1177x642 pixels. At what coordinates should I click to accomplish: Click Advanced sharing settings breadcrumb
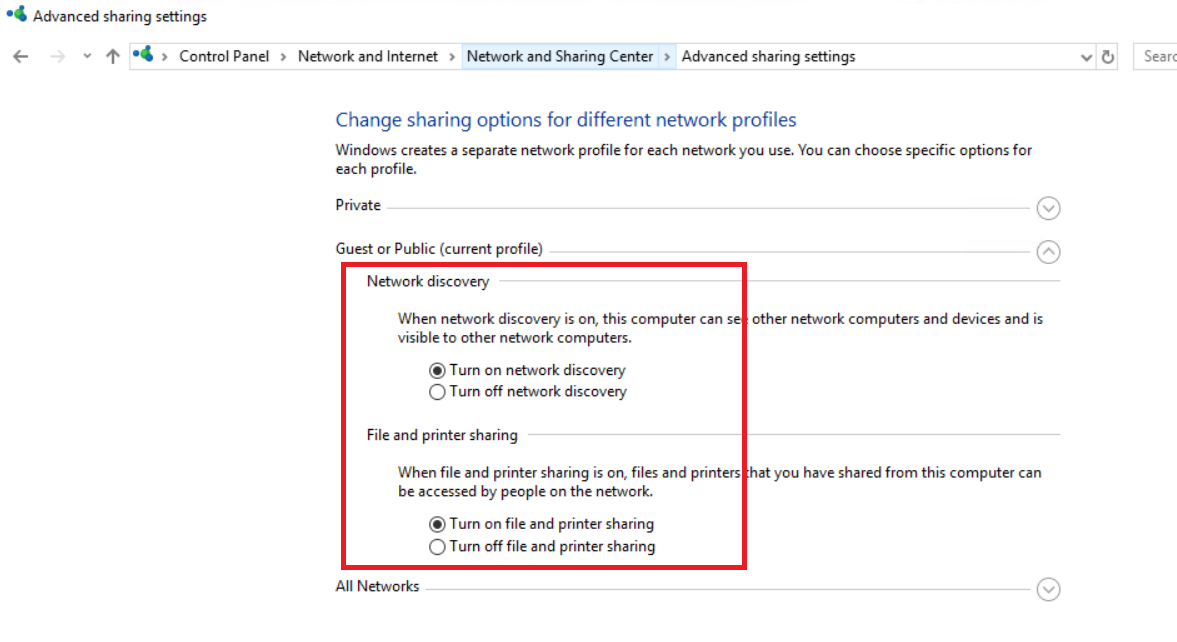click(x=768, y=56)
